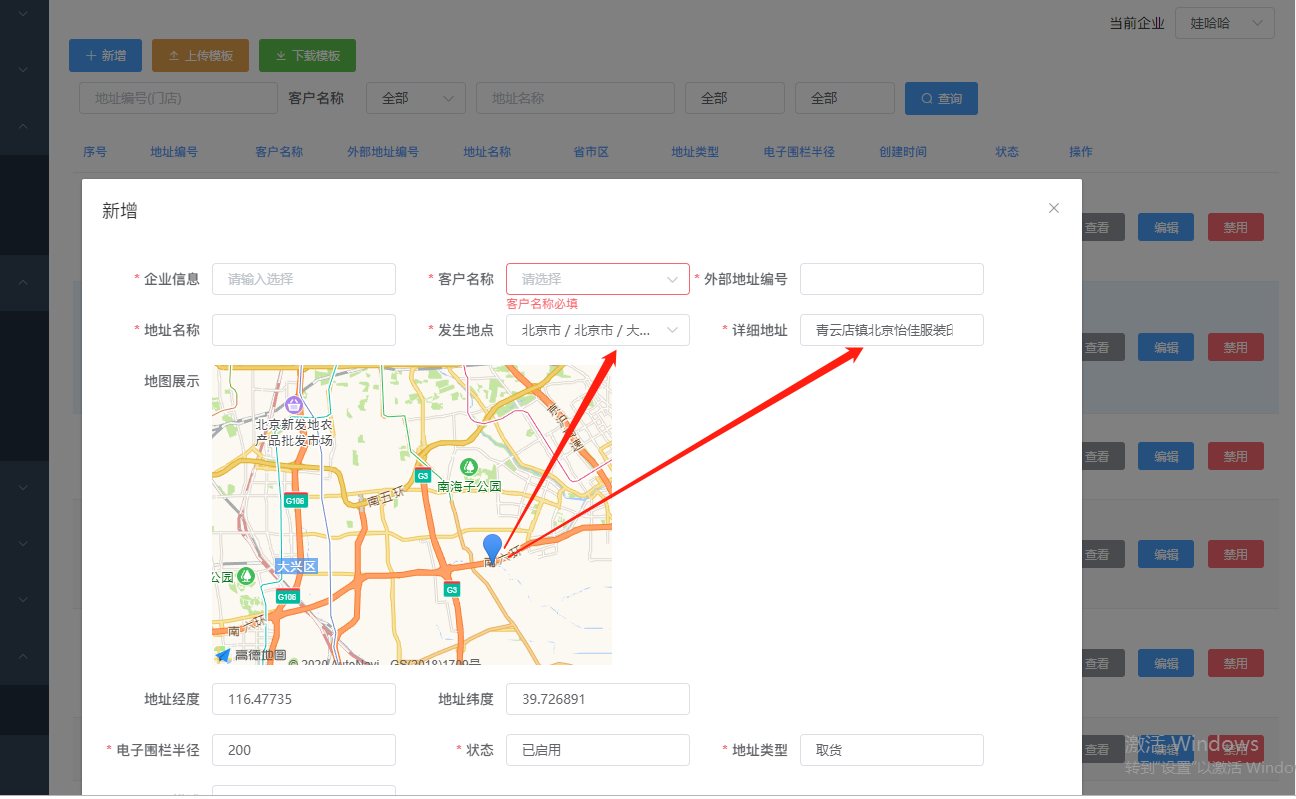Click the 新增 dialog title
The height and width of the screenshot is (799, 1296).
(120, 210)
